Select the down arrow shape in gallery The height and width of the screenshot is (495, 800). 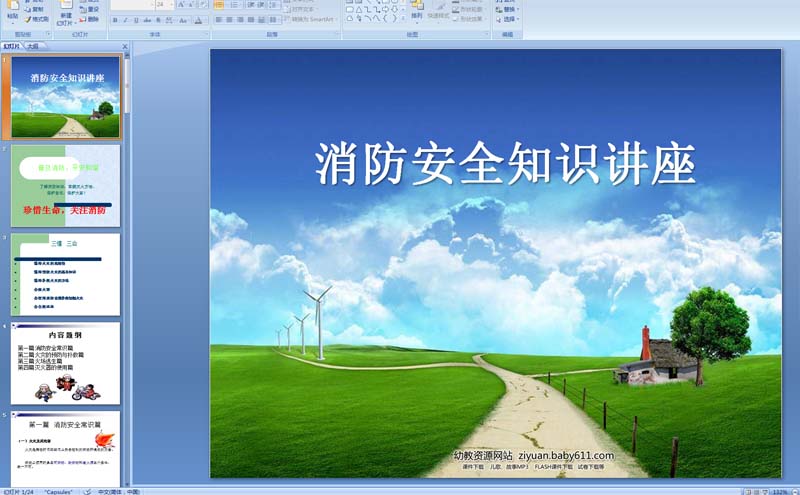coord(395,10)
